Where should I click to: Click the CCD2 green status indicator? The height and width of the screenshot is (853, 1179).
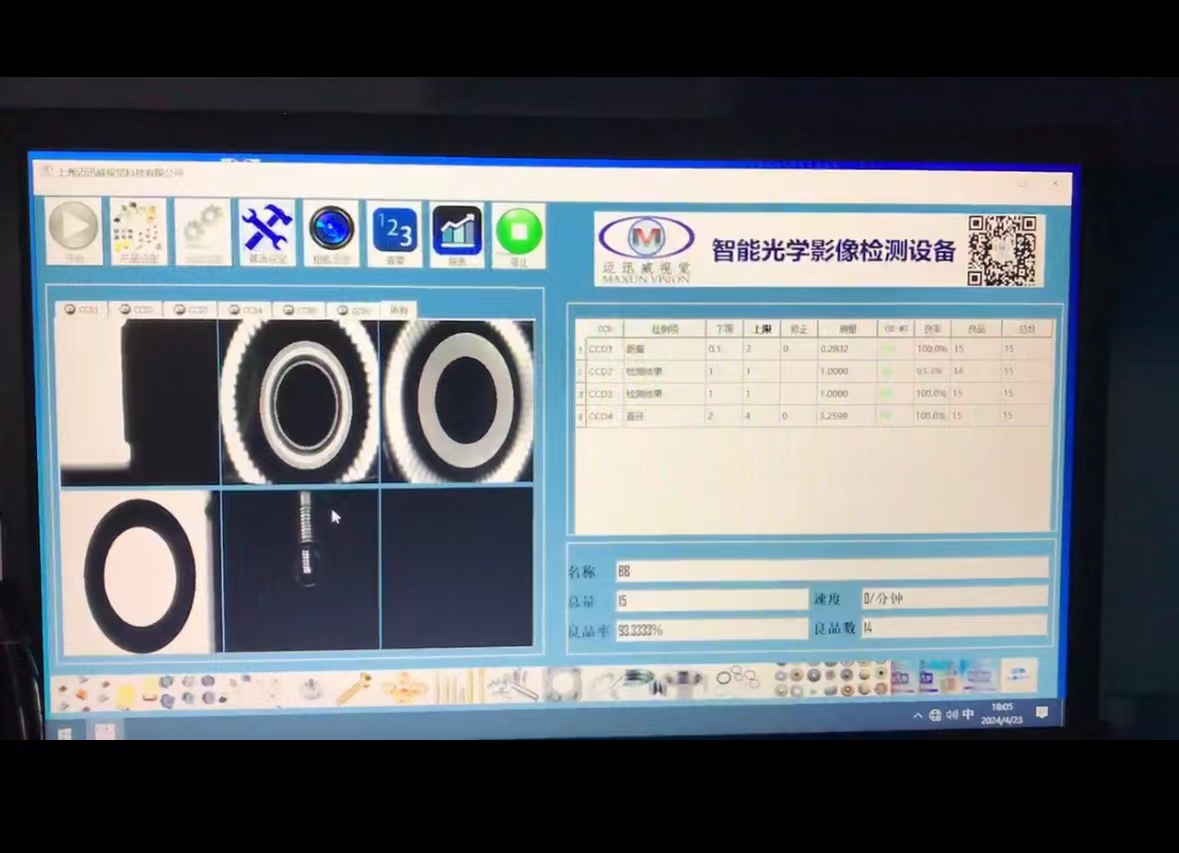(x=887, y=372)
